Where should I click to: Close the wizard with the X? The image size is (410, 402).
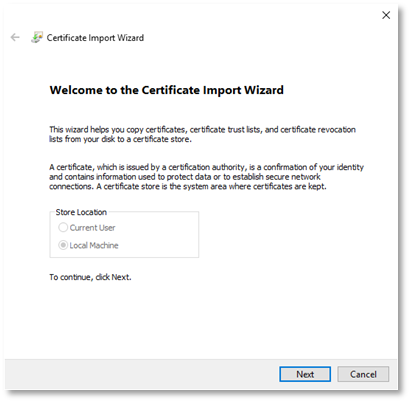pos(386,15)
